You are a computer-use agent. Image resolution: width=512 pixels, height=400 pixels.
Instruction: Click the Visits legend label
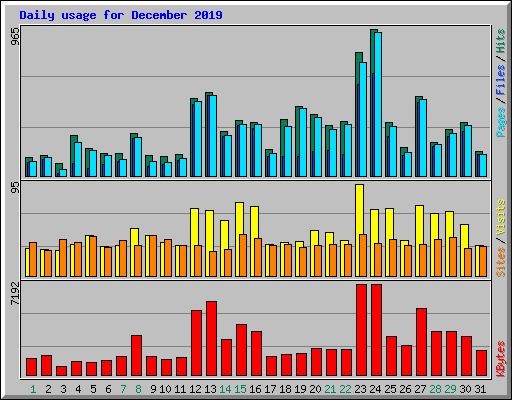(x=501, y=218)
